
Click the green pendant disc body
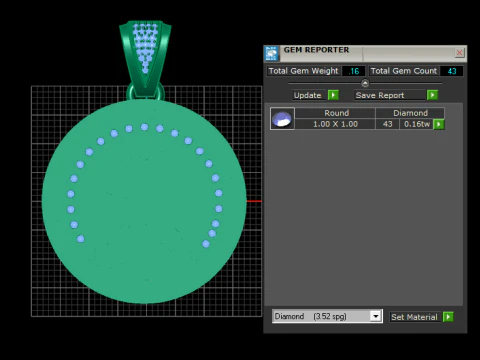[144, 202]
